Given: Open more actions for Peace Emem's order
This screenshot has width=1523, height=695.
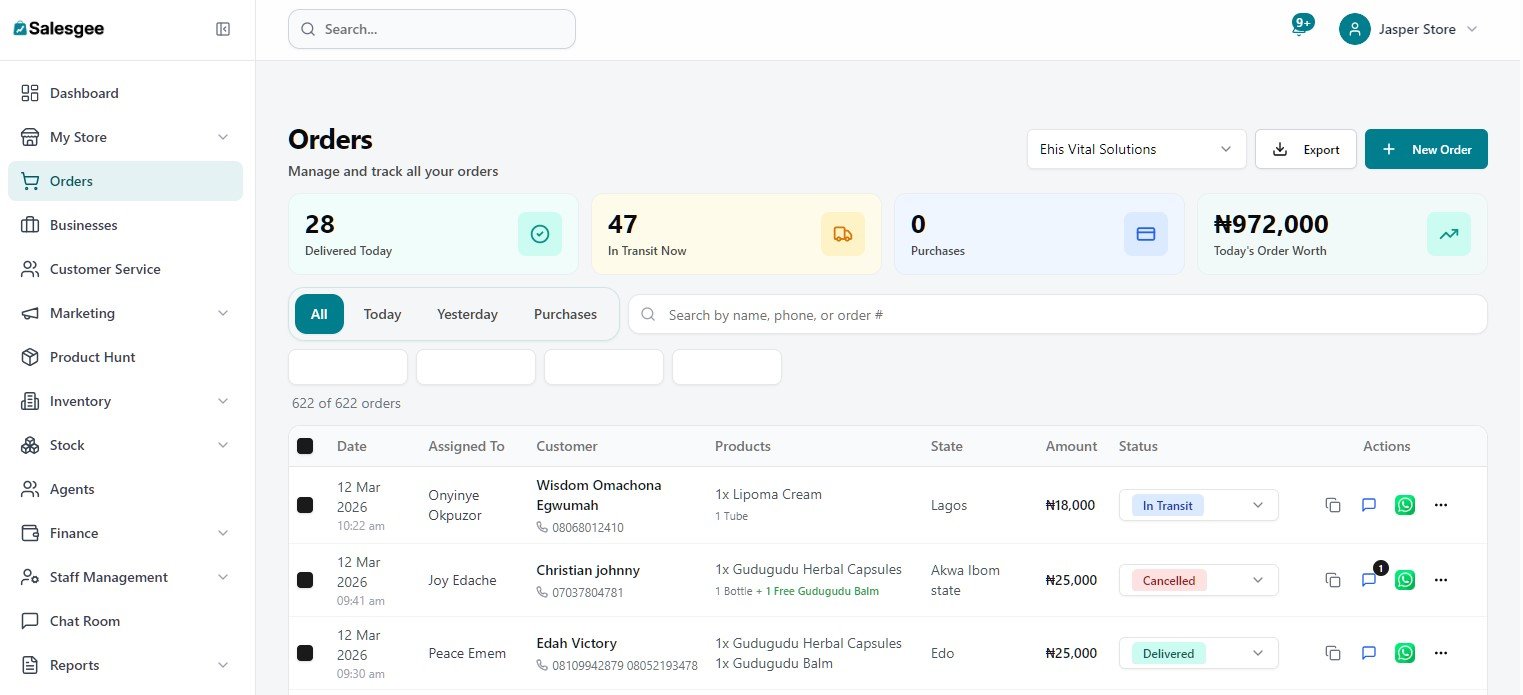Looking at the screenshot, I should (1440, 653).
